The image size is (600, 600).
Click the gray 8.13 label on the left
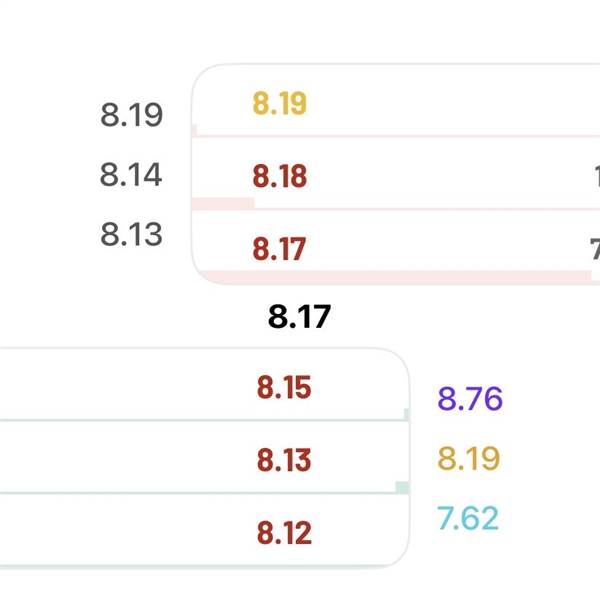(131, 235)
